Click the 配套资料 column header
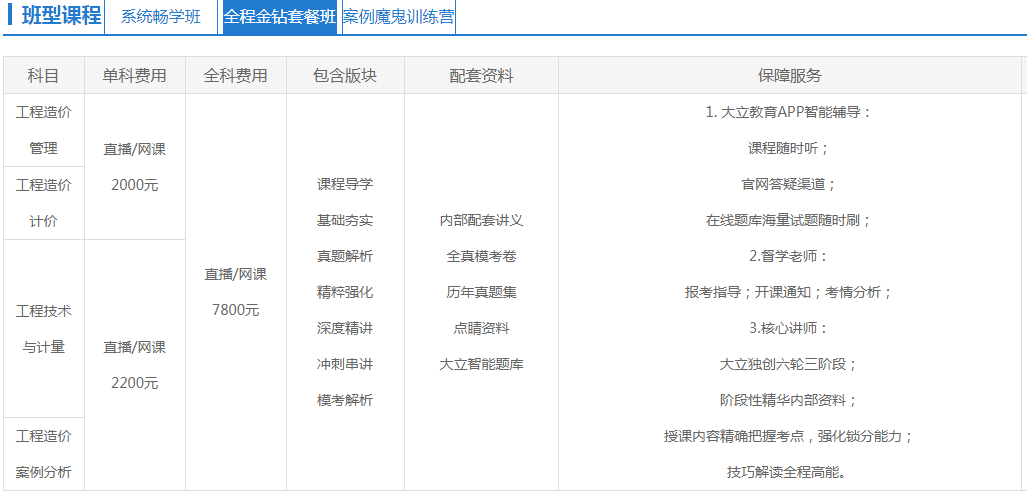Image resolution: width=1027 pixels, height=495 pixels. click(x=481, y=75)
